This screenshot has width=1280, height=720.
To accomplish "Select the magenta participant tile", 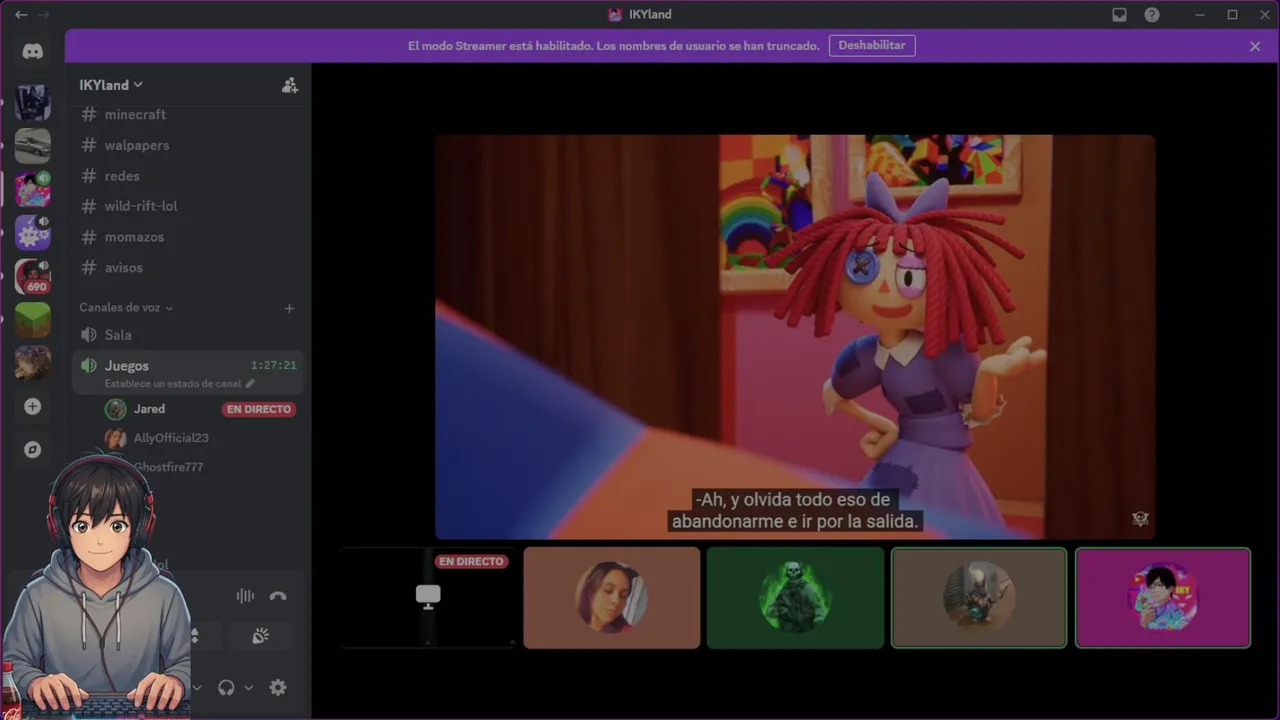I will pos(1163,597).
